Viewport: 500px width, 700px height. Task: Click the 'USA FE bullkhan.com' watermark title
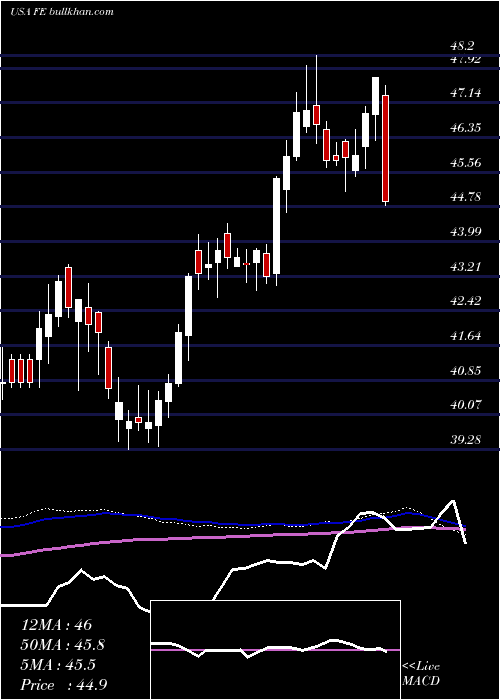(62, 11)
